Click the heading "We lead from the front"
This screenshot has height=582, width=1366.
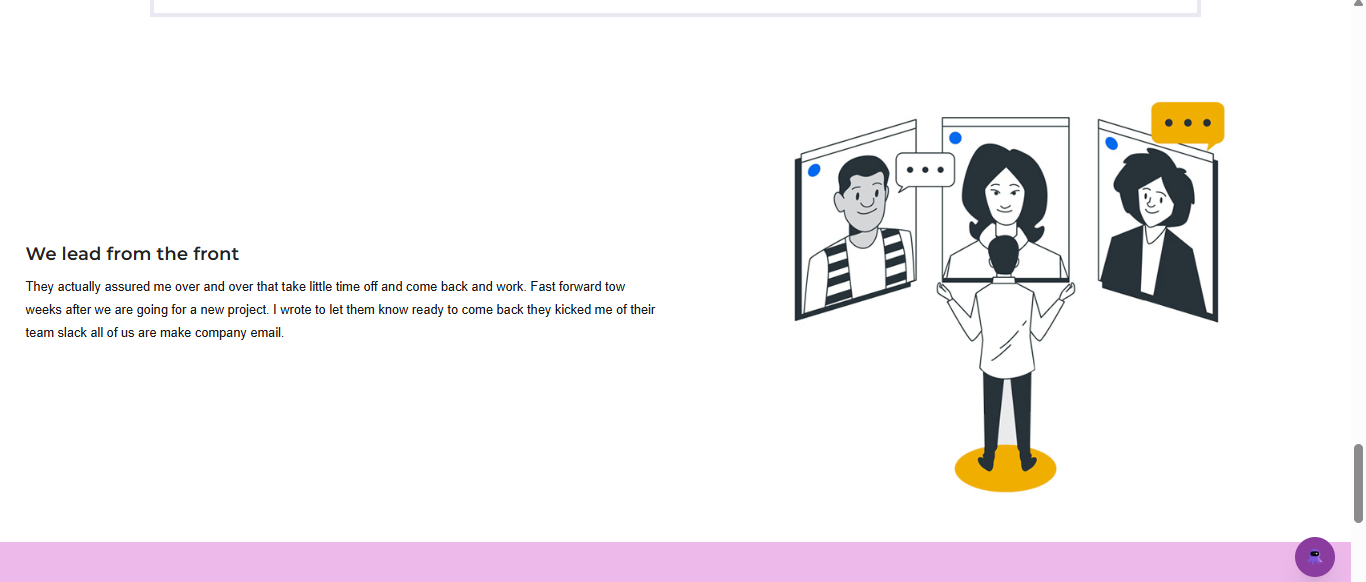click(132, 254)
